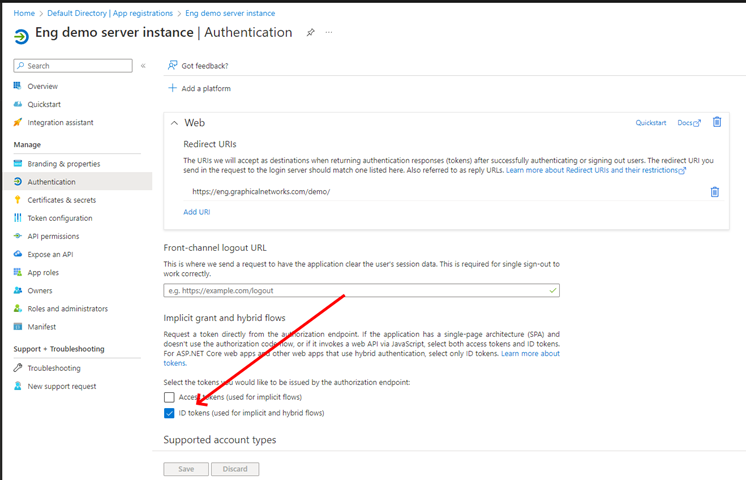Enable the Access tokens checkbox
Viewport: 746px width, 480px height.
coord(169,397)
